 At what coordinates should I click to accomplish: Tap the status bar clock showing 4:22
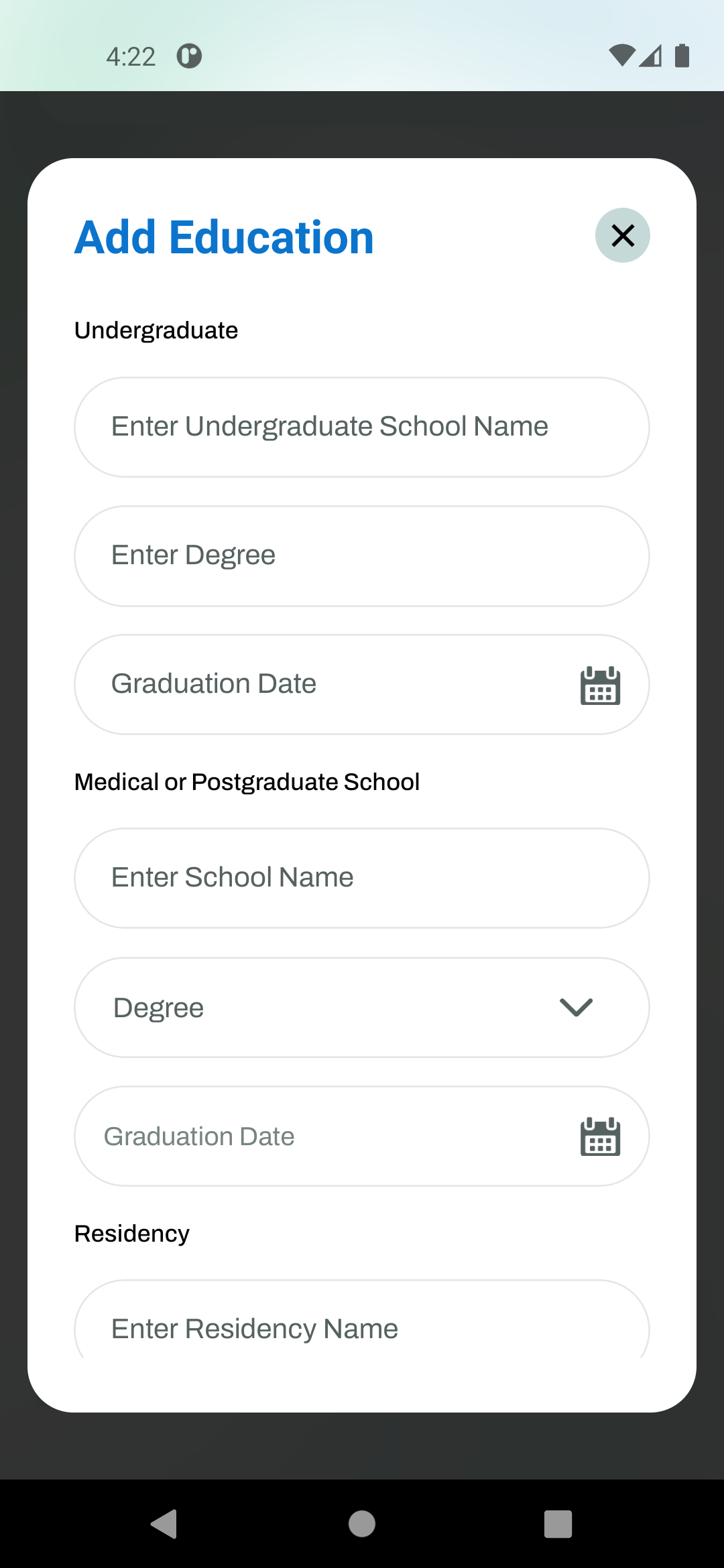131,57
